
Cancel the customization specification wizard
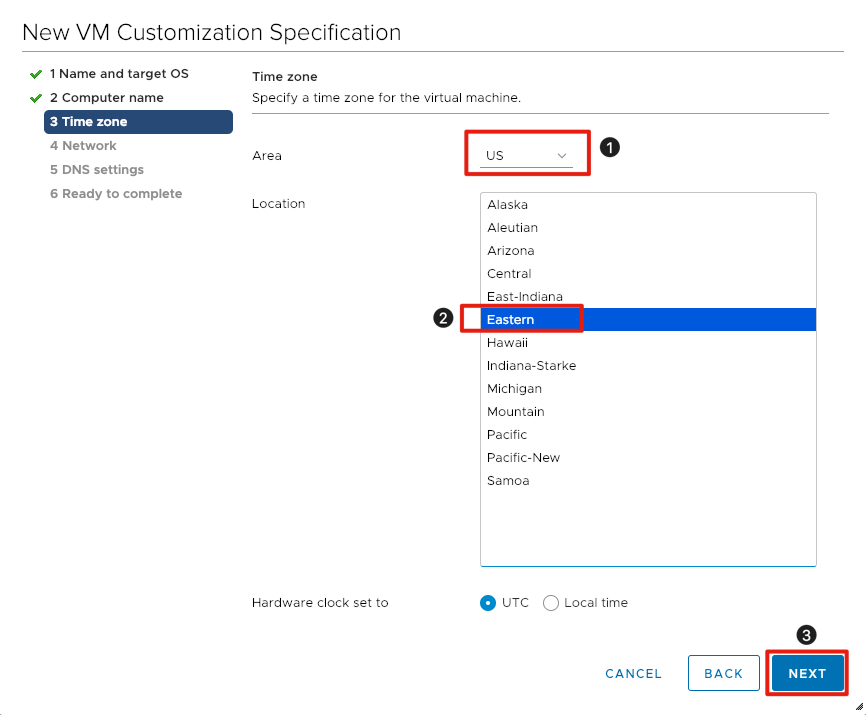[x=633, y=673]
